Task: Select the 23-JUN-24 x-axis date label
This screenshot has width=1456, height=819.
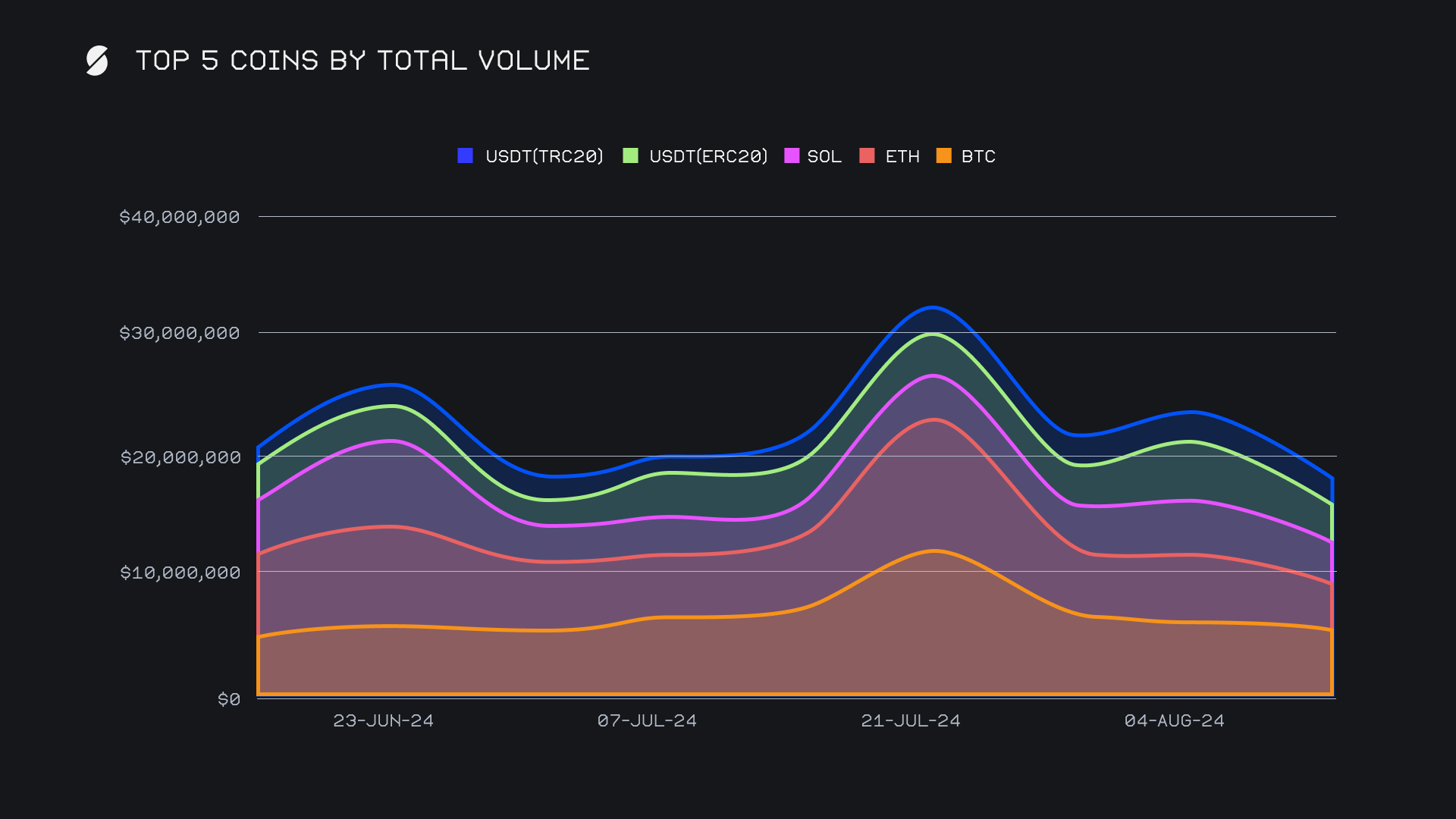Action: coord(383,720)
